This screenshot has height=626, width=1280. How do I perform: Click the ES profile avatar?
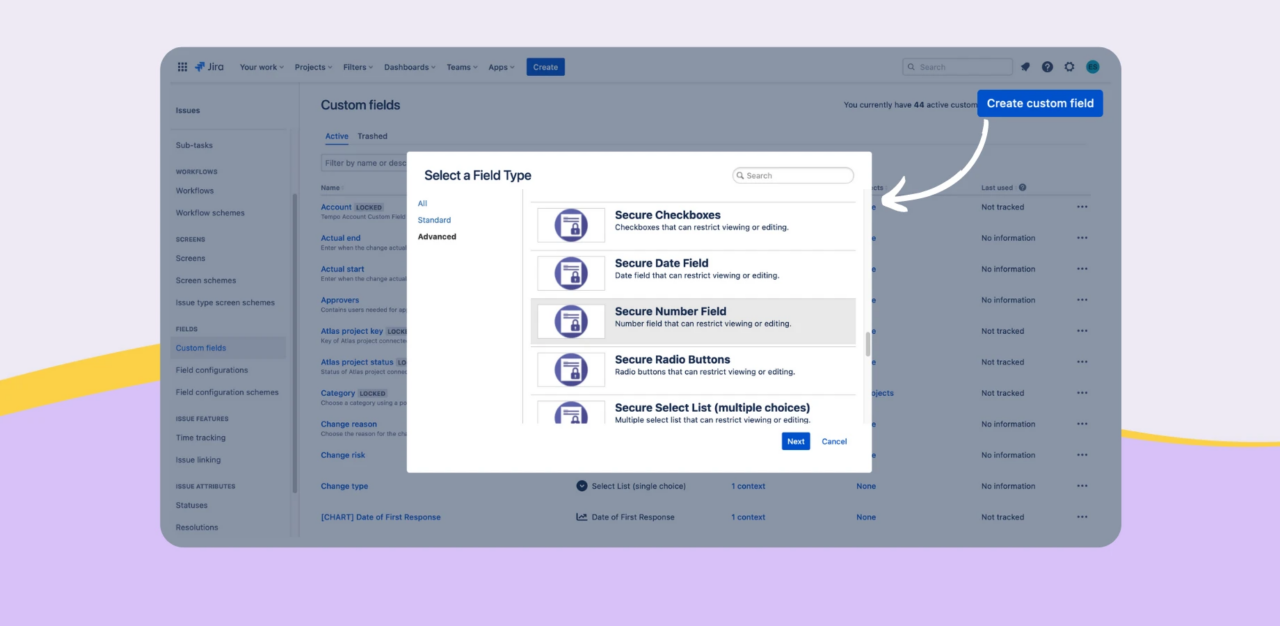pos(1092,66)
